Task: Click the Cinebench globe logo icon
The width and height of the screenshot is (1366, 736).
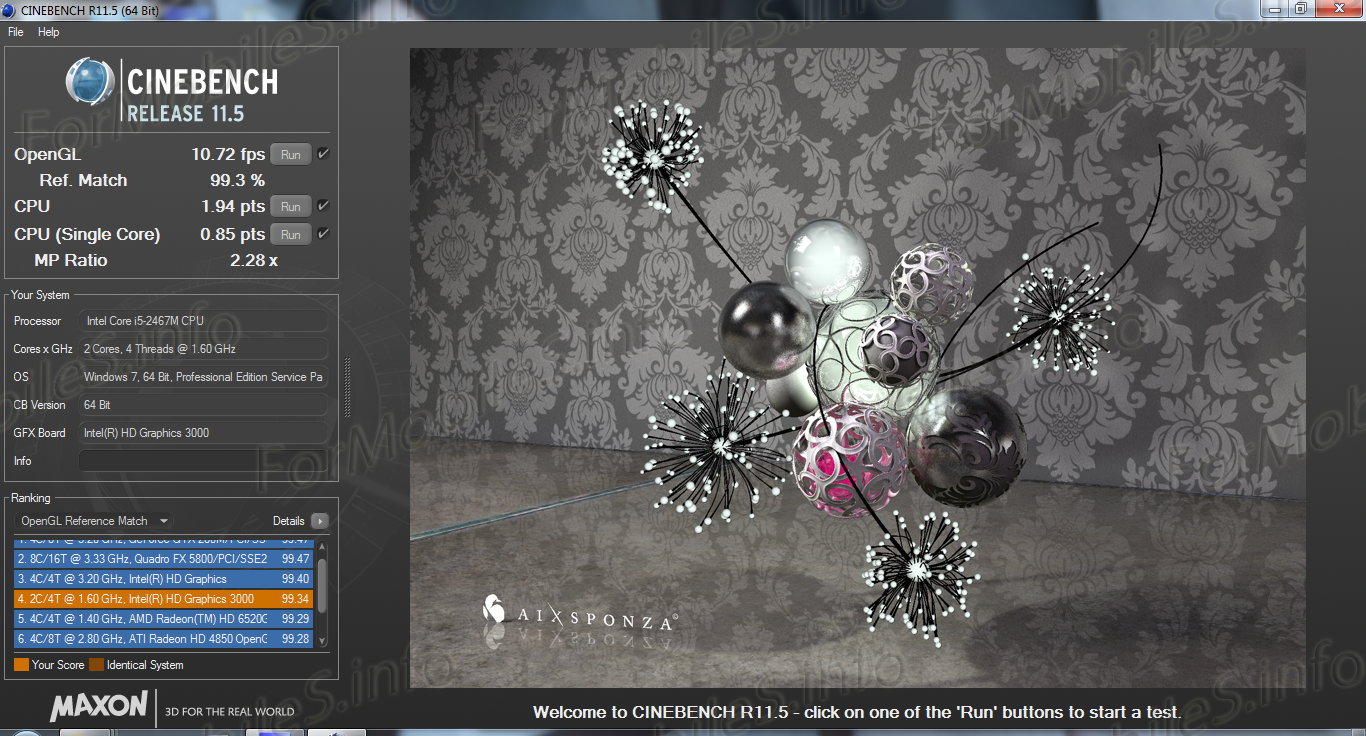Action: pyautogui.click(x=90, y=82)
